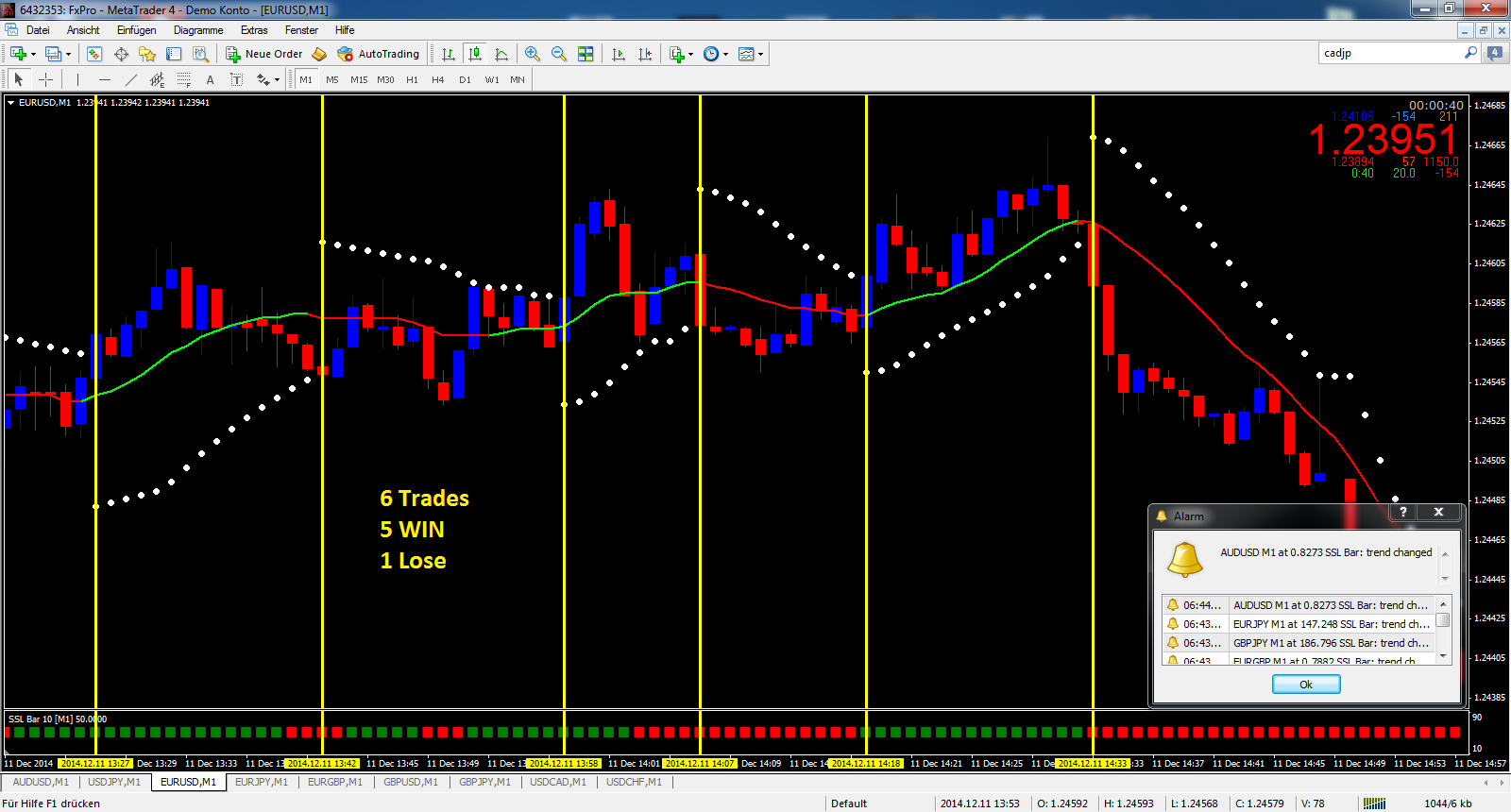Select the crosshair tool

[x=45, y=79]
